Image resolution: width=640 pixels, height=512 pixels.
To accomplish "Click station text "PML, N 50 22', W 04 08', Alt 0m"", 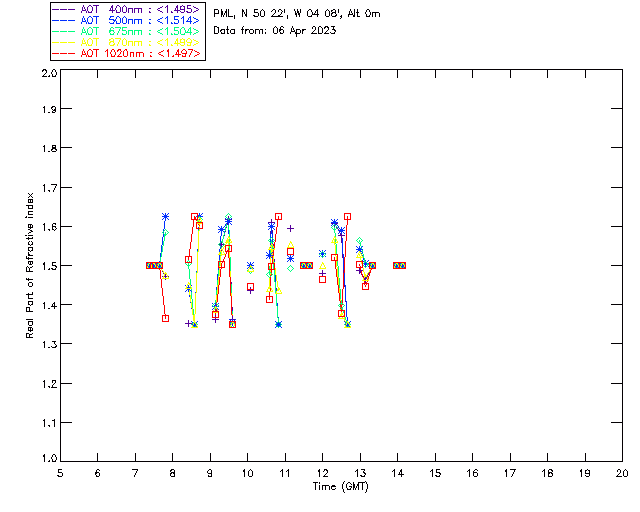I will coord(297,13).
